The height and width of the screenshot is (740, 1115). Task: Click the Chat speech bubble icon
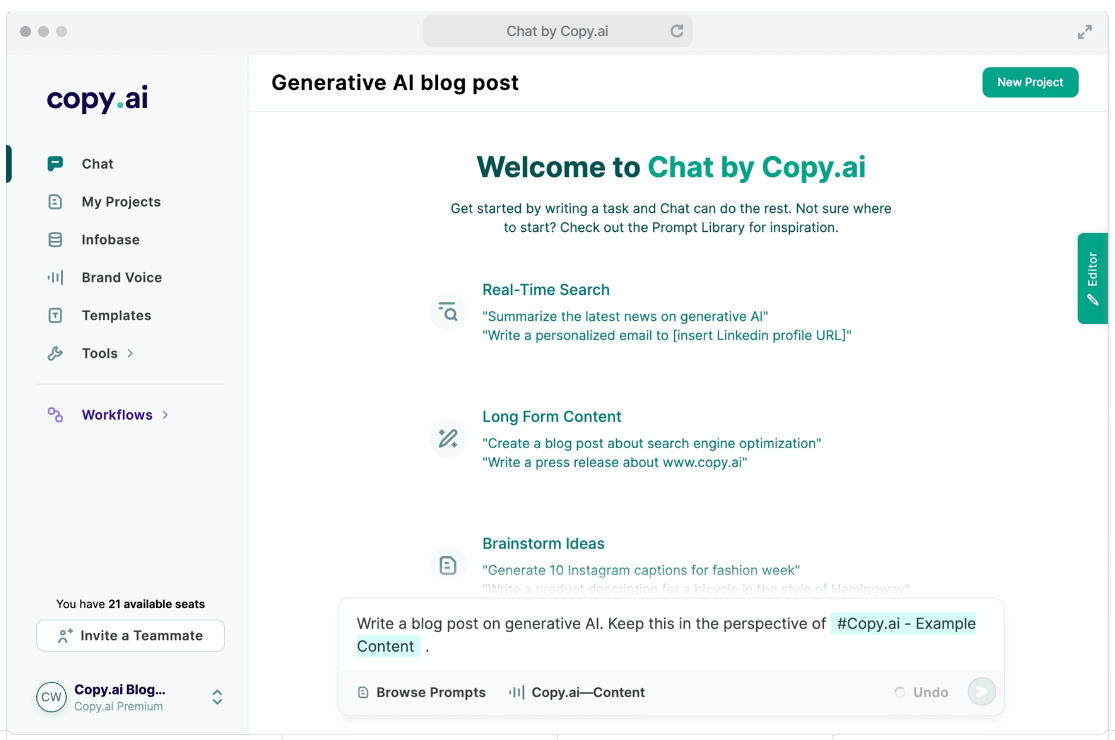pyautogui.click(x=56, y=164)
